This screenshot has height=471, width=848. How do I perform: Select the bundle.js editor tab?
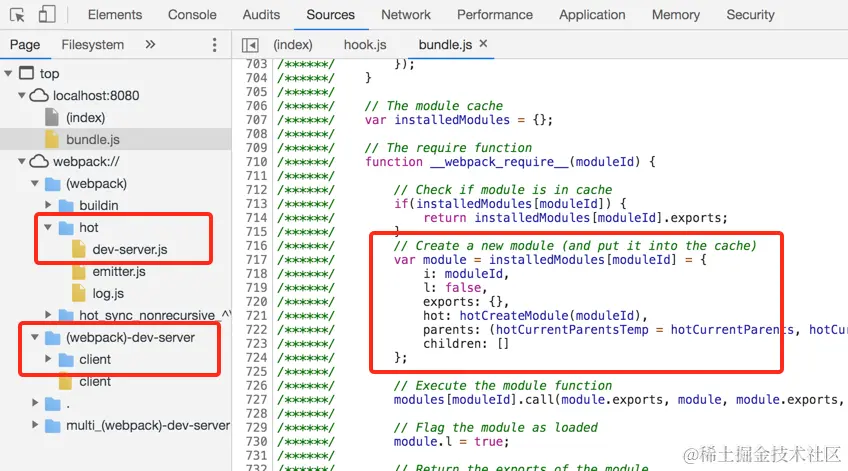pos(445,45)
